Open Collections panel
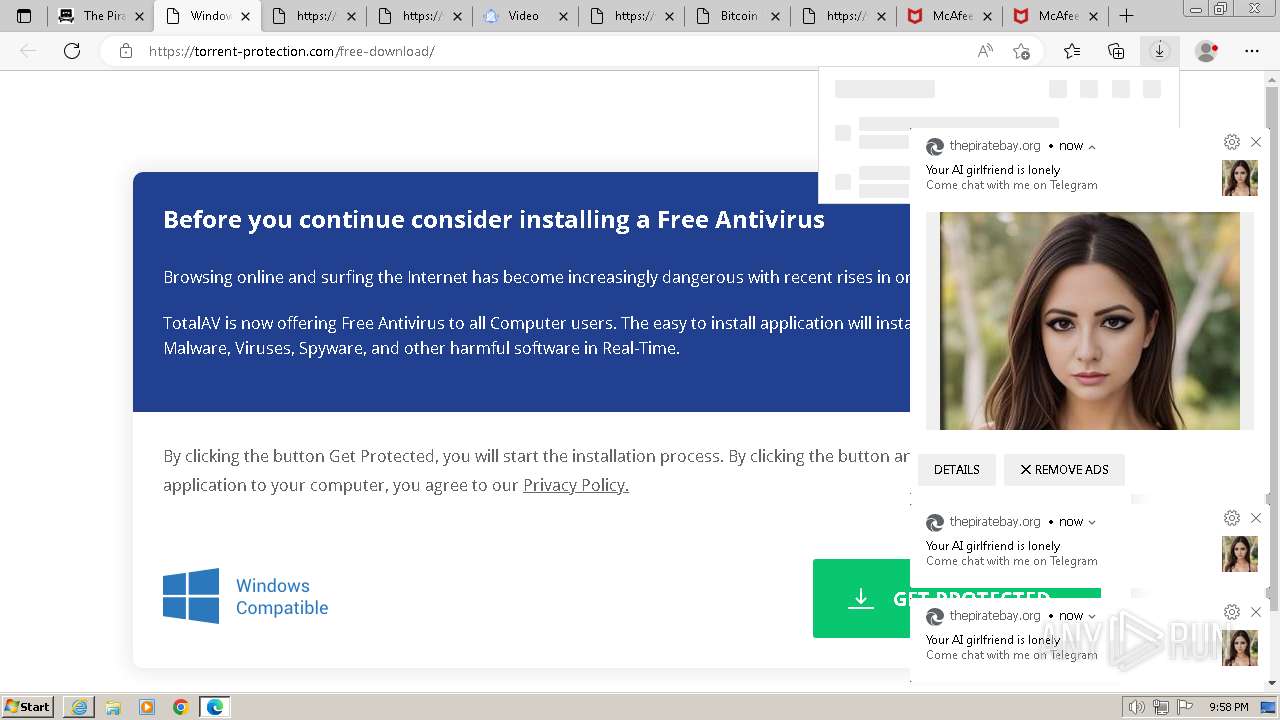 (x=1116, y=51)
